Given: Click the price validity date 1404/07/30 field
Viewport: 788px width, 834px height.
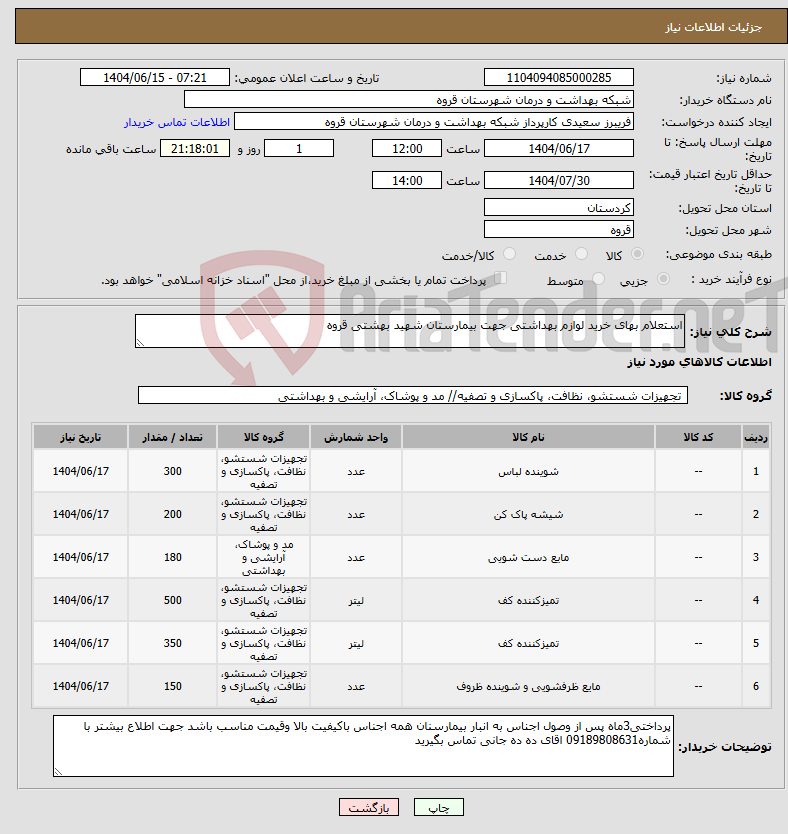Looking at the screenshot, I should (x=559, y=180).
